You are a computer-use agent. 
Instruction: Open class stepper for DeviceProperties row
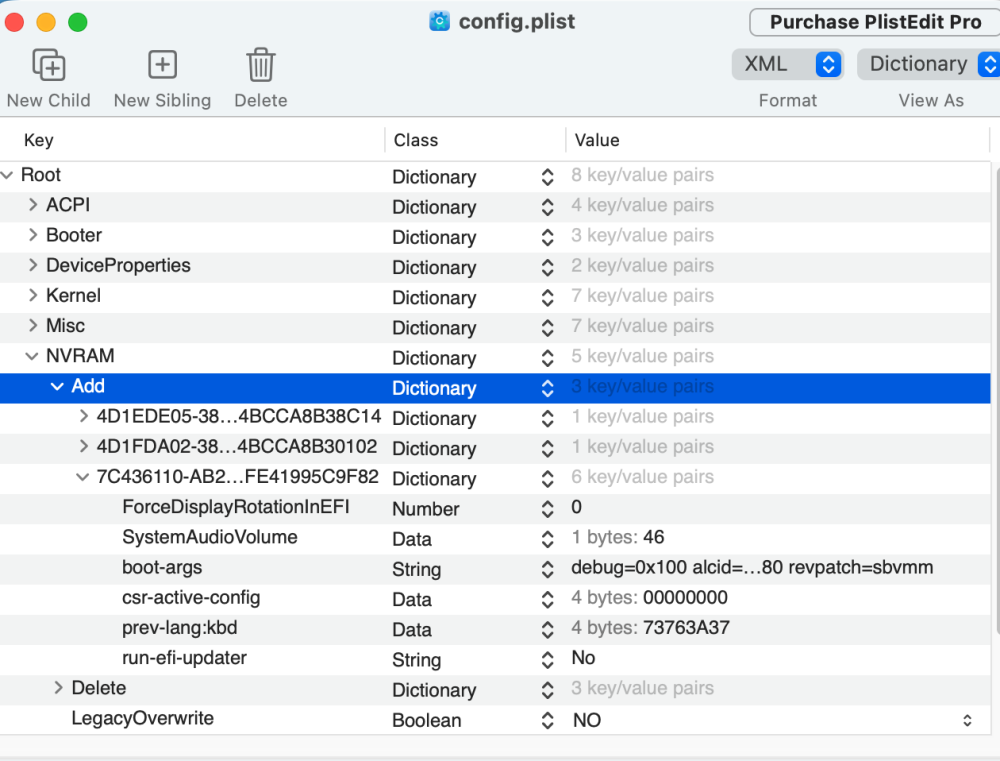pos(547,267)
